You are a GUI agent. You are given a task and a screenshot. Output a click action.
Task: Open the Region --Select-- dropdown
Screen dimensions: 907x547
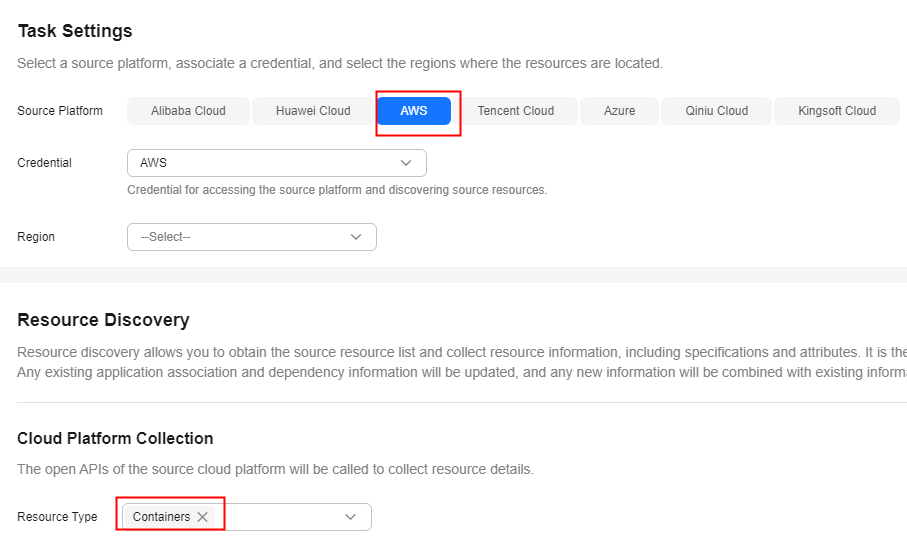click(x=252, y=237)
